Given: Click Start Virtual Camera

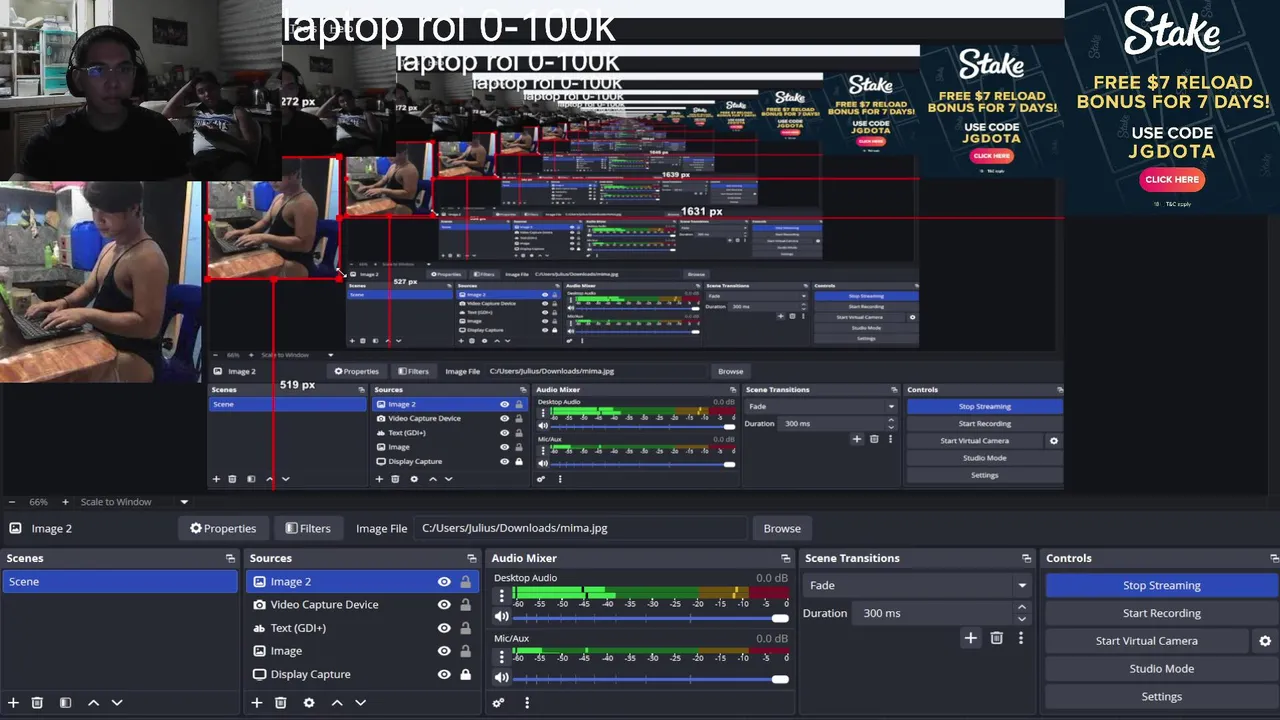Looking at the screenshot, I should [x=1147, y=641].
